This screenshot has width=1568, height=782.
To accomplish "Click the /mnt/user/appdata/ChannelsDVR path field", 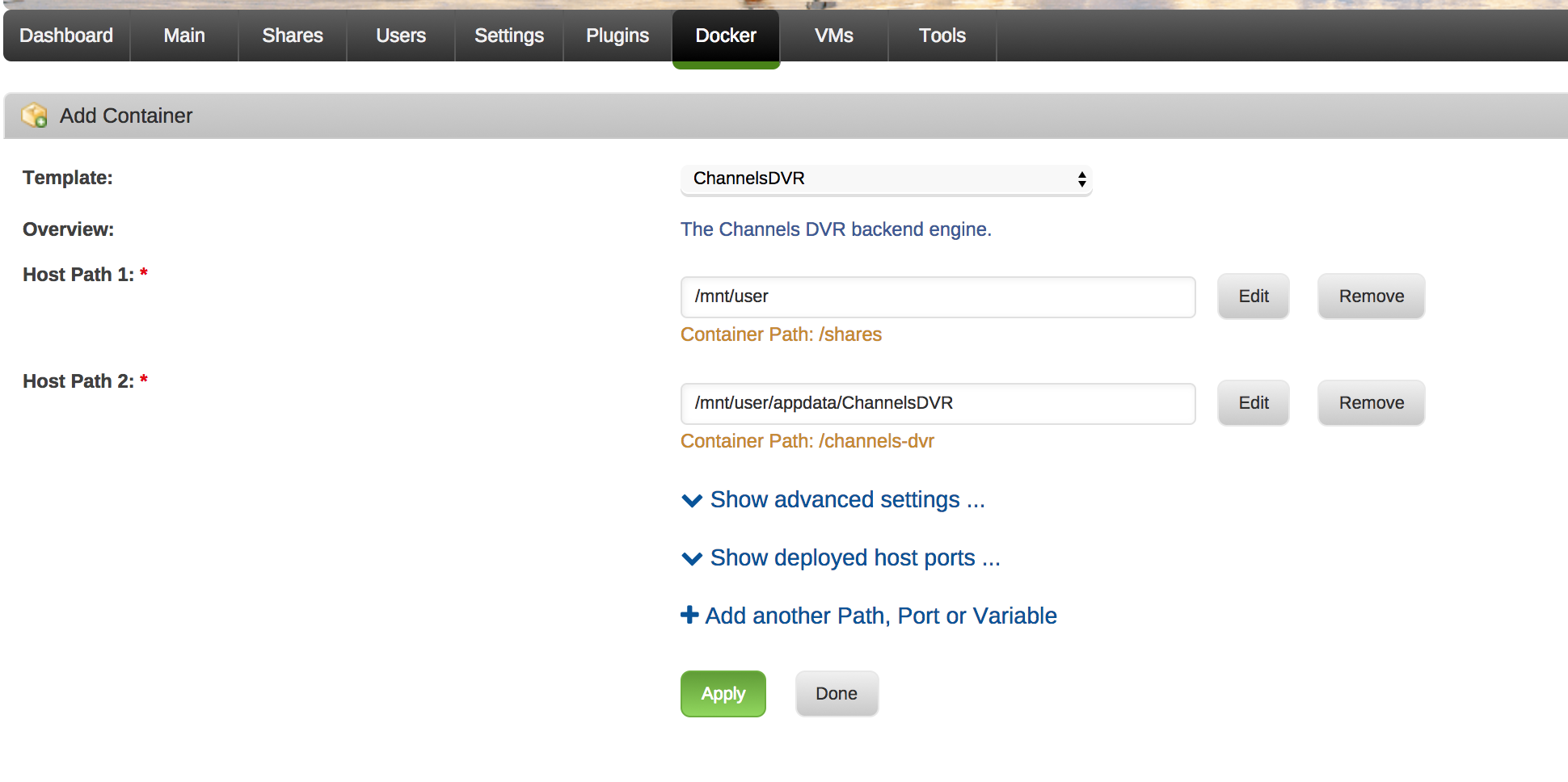I will tap(938, 404).
